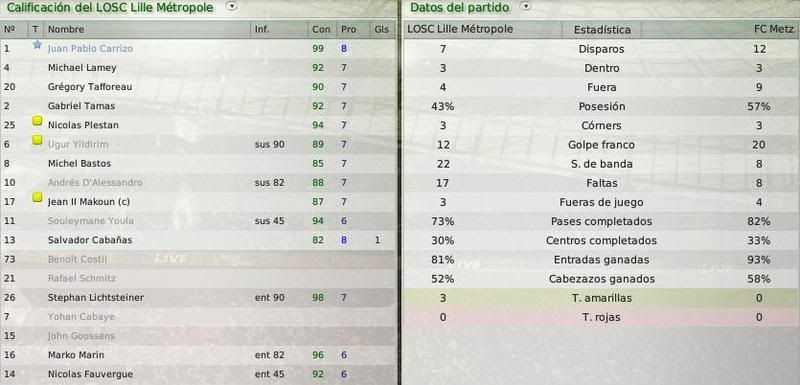
Task: Open the Calificación del LOSC Lille Métropole dropdown
Action: [232, 7]
